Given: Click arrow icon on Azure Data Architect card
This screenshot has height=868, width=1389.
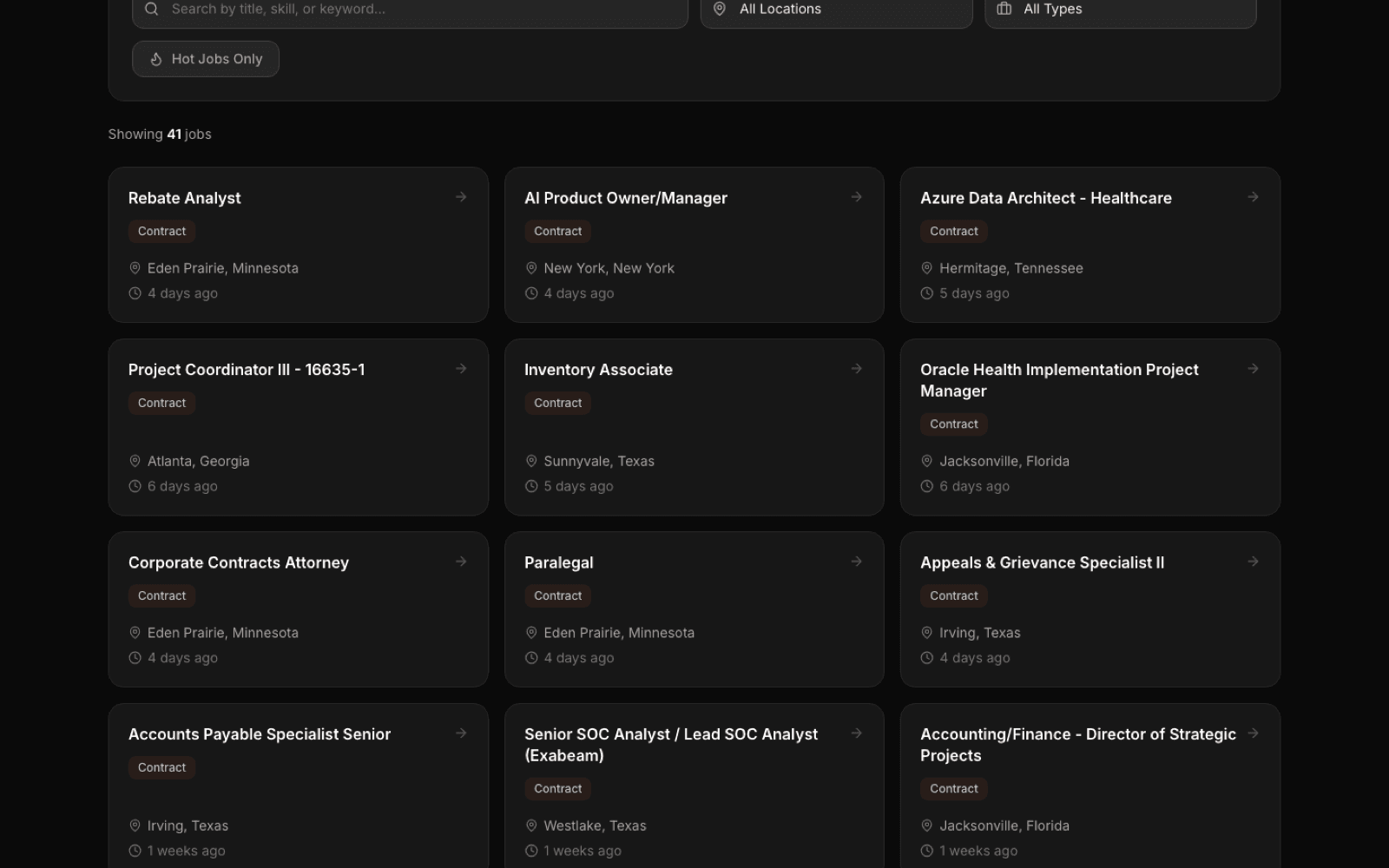Looking at the screenshot, I should (x=1253, y=197).
